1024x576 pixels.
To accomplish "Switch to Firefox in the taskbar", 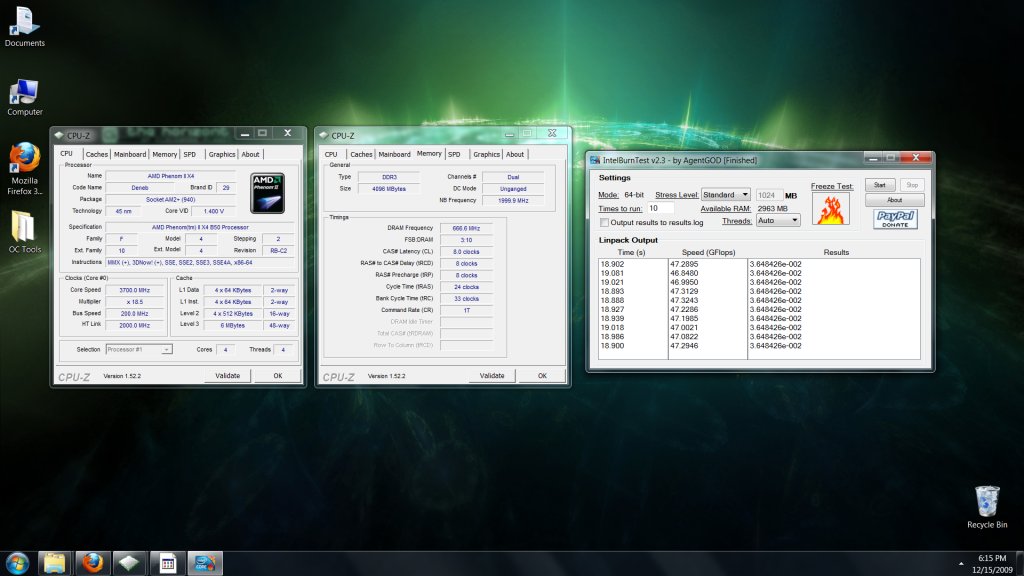I will click(92, 563).
